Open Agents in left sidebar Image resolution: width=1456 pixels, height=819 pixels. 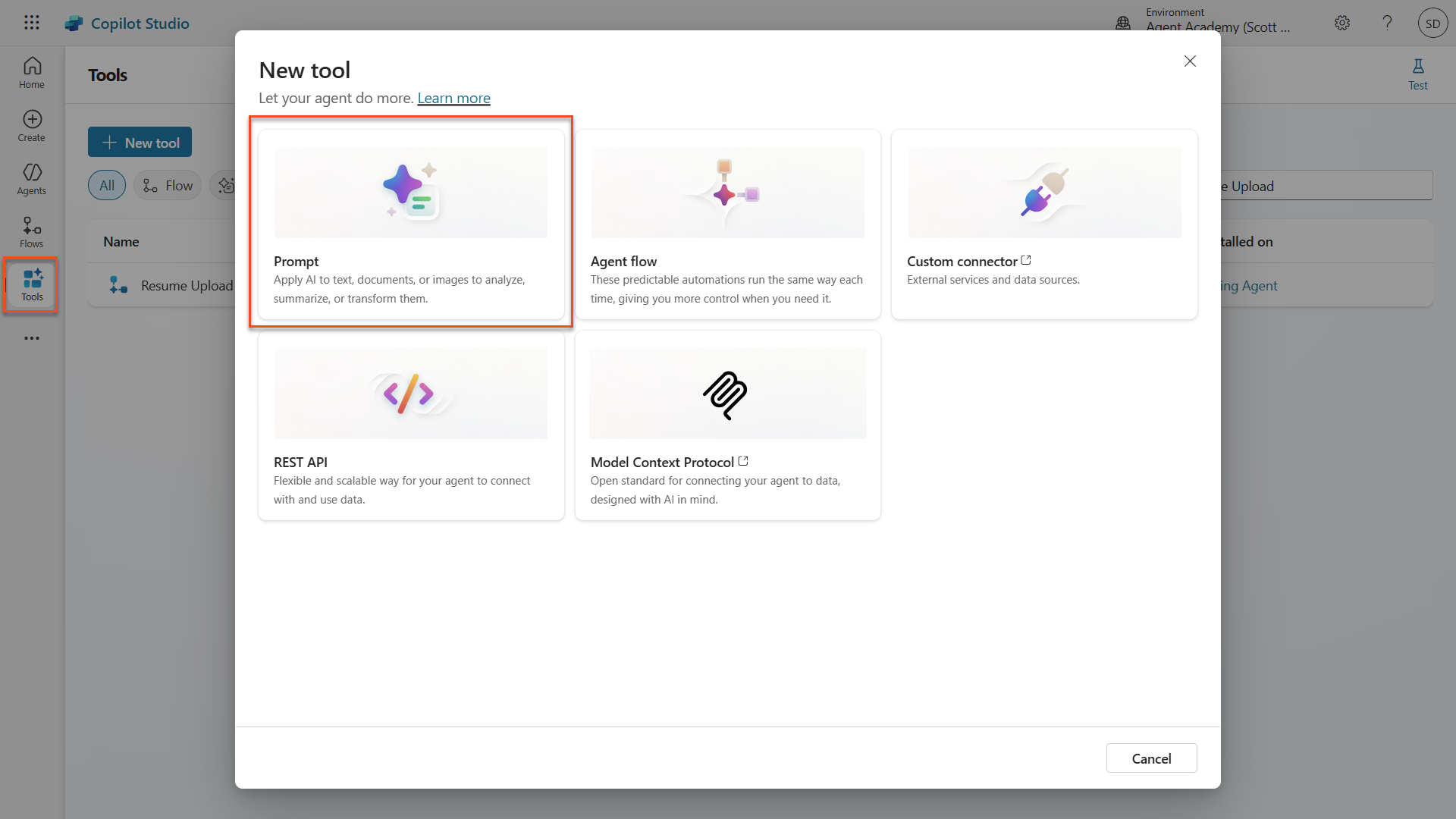(x=32, y=179)
